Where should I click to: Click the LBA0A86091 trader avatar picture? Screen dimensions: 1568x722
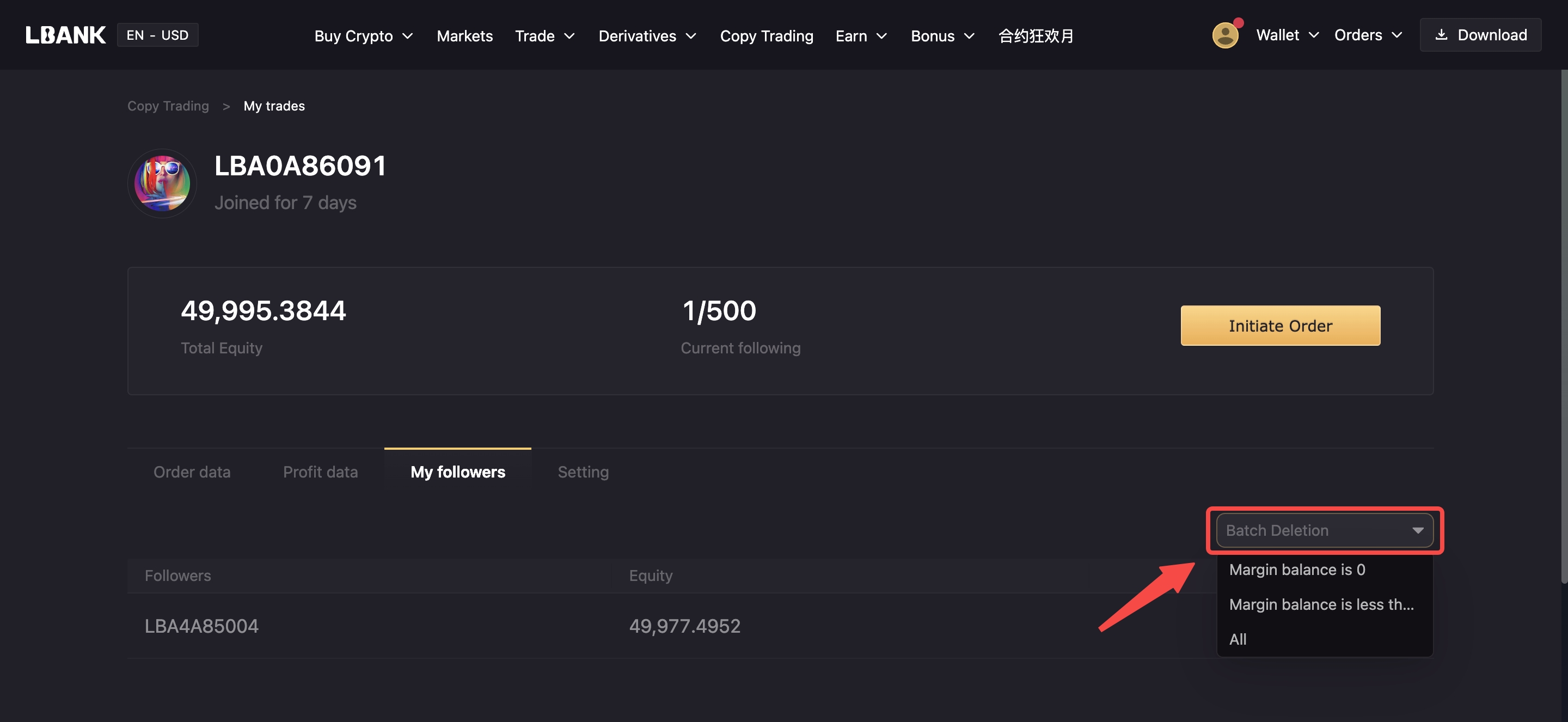162,183
